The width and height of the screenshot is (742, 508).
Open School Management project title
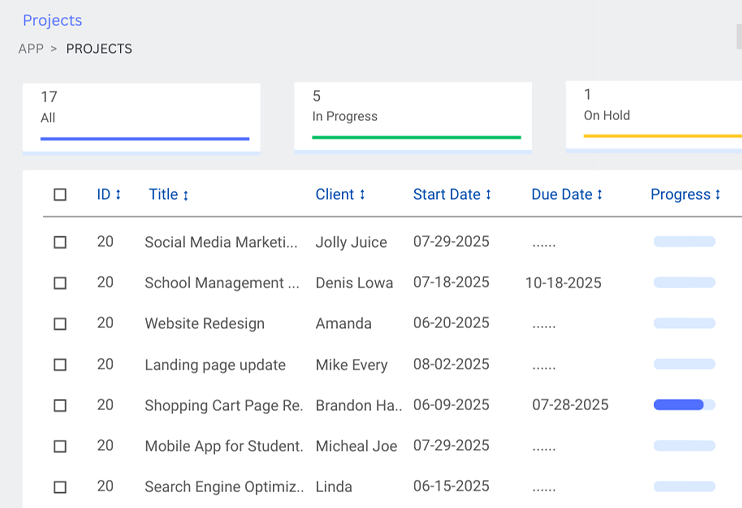point(221,283)
